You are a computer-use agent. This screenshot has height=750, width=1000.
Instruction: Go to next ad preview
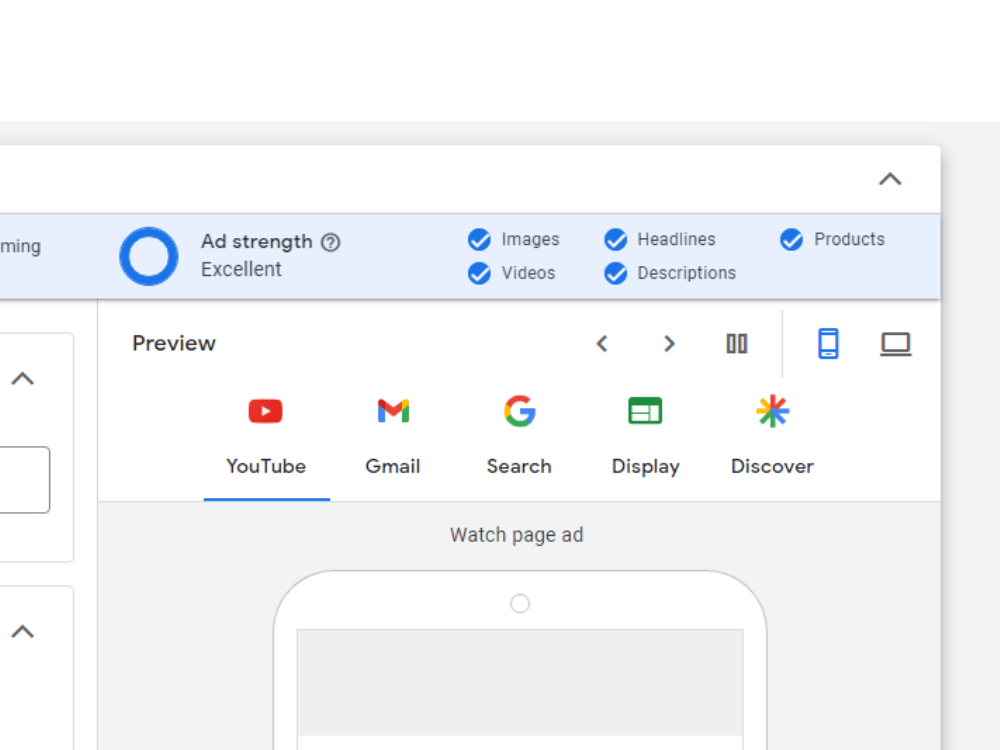coord(669,344)
